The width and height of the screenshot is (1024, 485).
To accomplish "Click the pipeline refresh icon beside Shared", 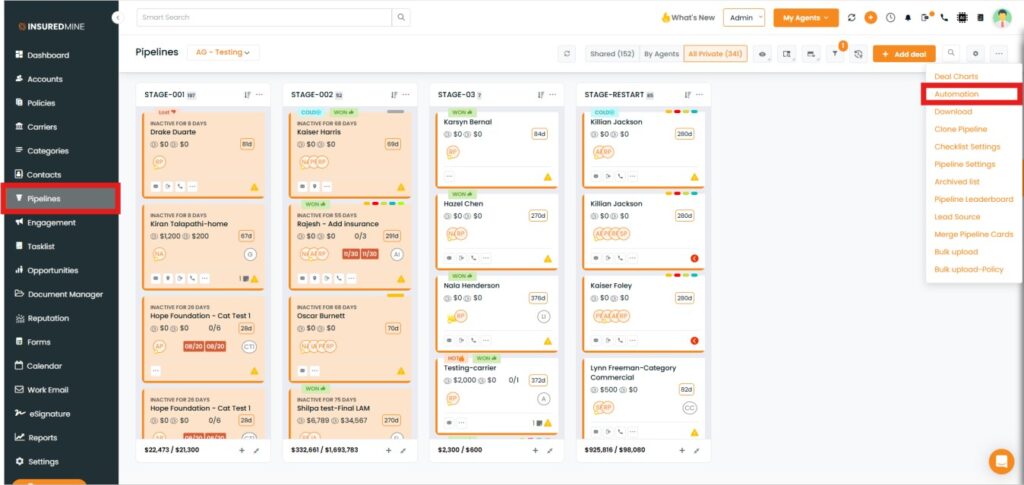I will pyautogui.click(x=568, y=53).
